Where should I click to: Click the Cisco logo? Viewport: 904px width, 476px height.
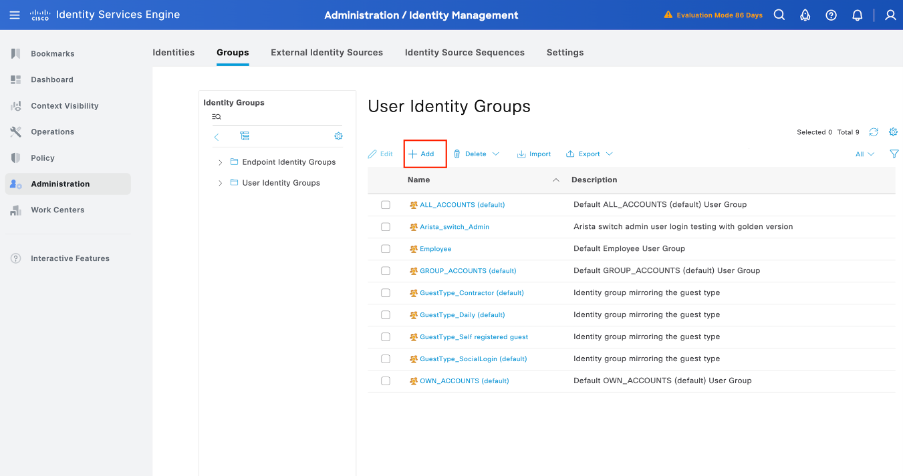[40, 15]
